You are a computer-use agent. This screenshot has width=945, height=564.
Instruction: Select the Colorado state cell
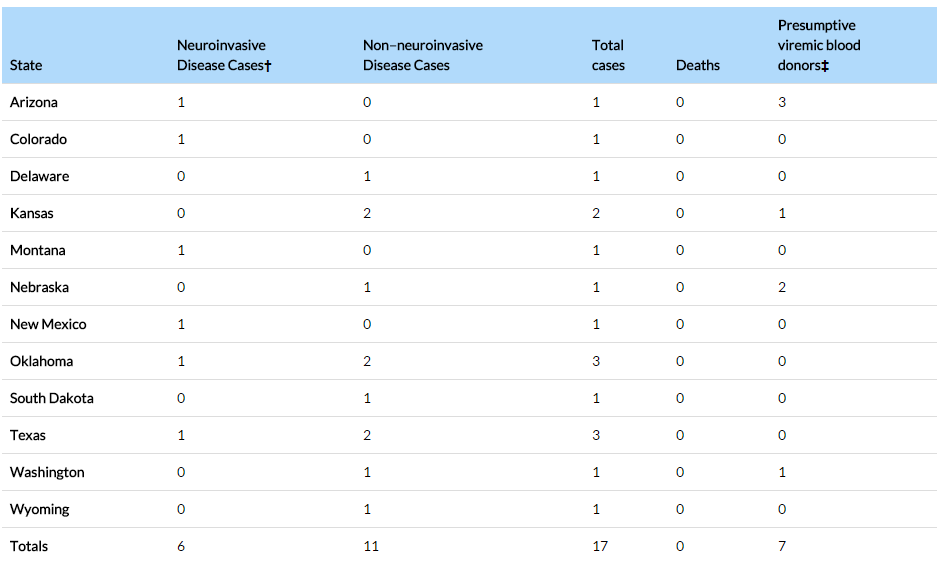(39, 139)
